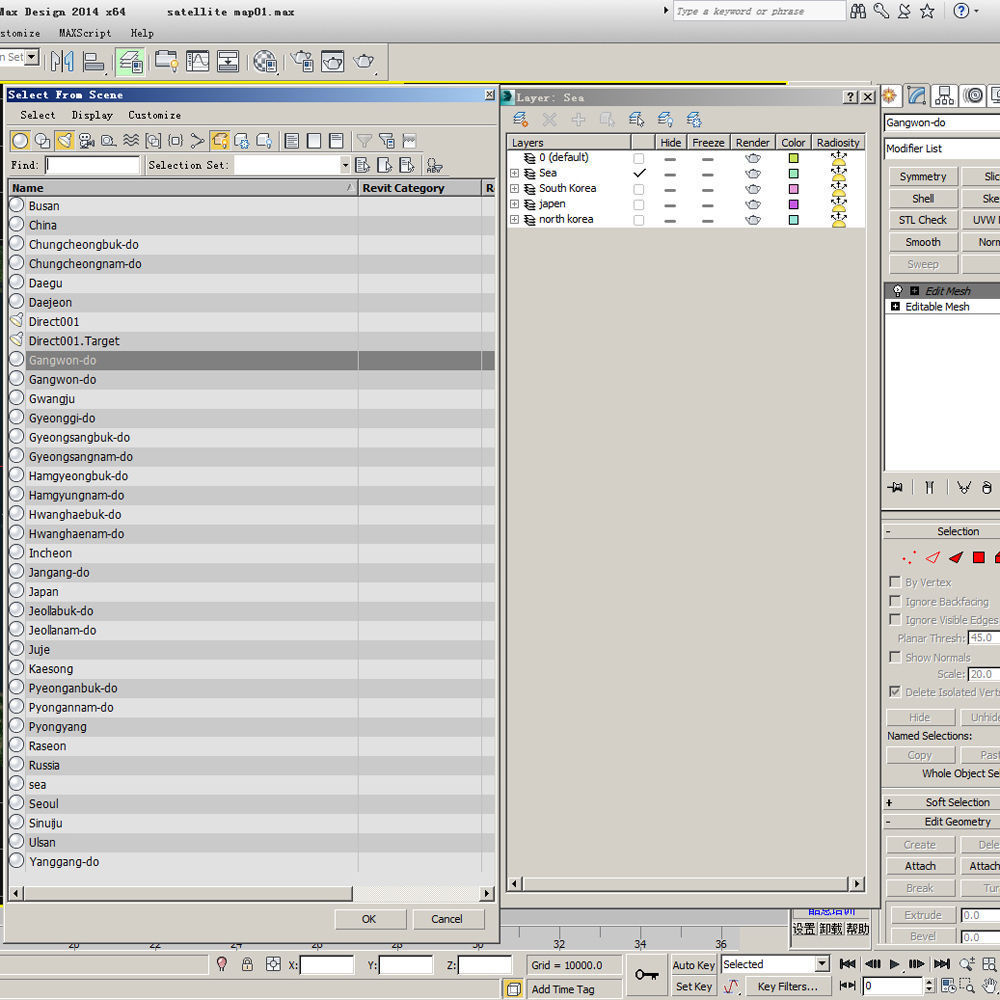Click the Find input field
This screenshot has width=1000, height=1000.
tap(92, 165)
